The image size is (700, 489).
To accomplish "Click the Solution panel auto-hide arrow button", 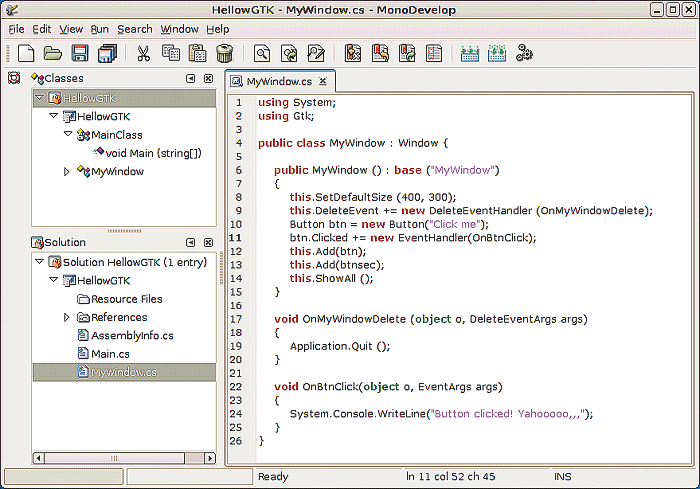I will pos(191,242).
